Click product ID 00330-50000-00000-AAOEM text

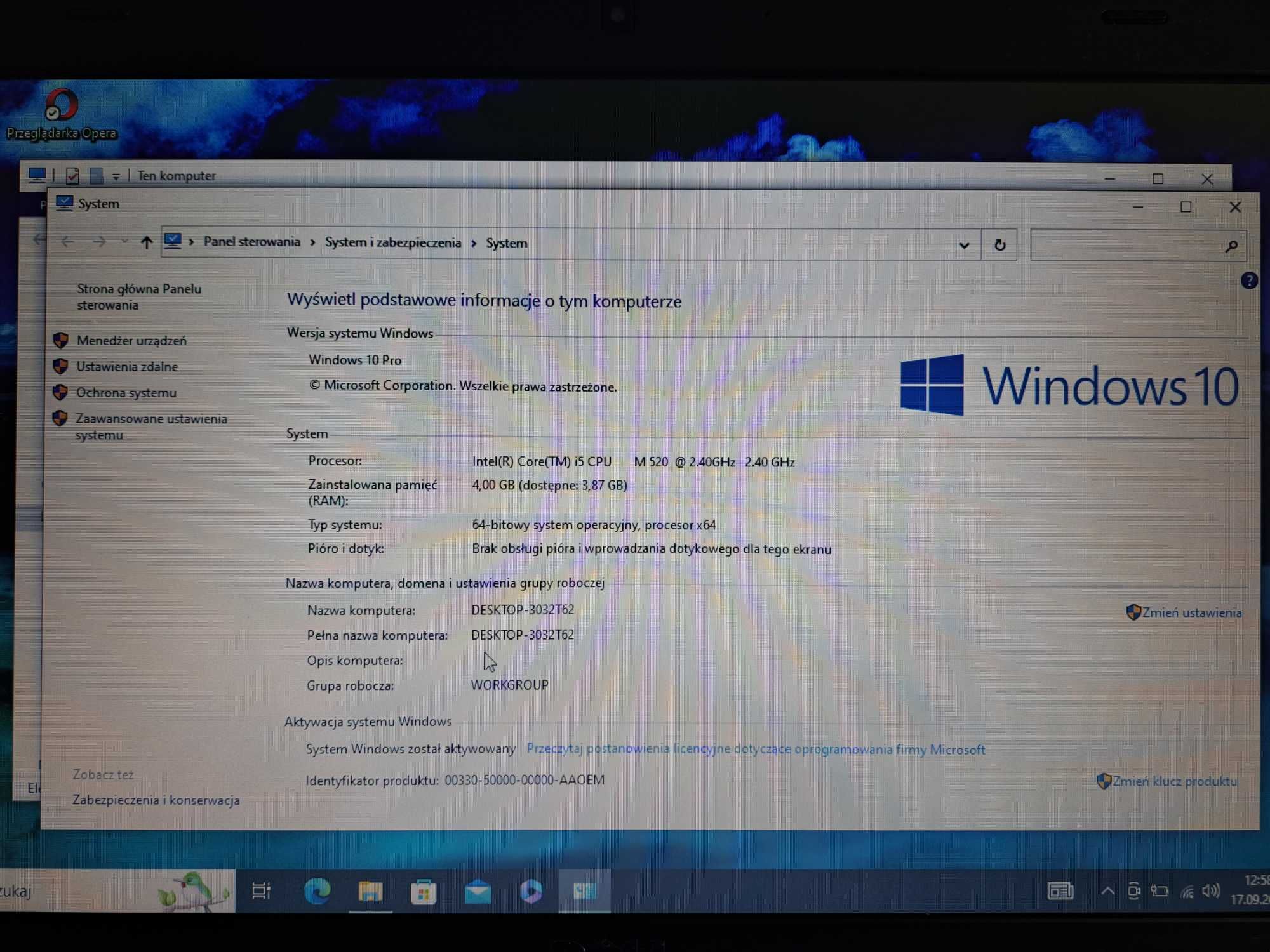click(525, 780)
